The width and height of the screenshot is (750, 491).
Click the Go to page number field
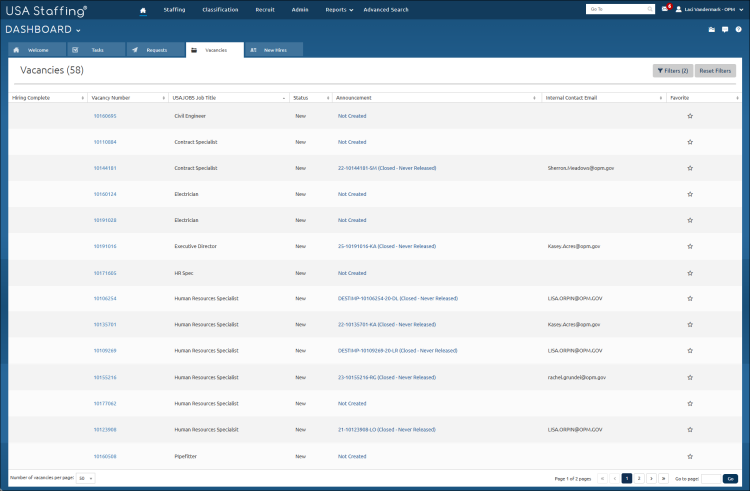[x=711, y=479]
